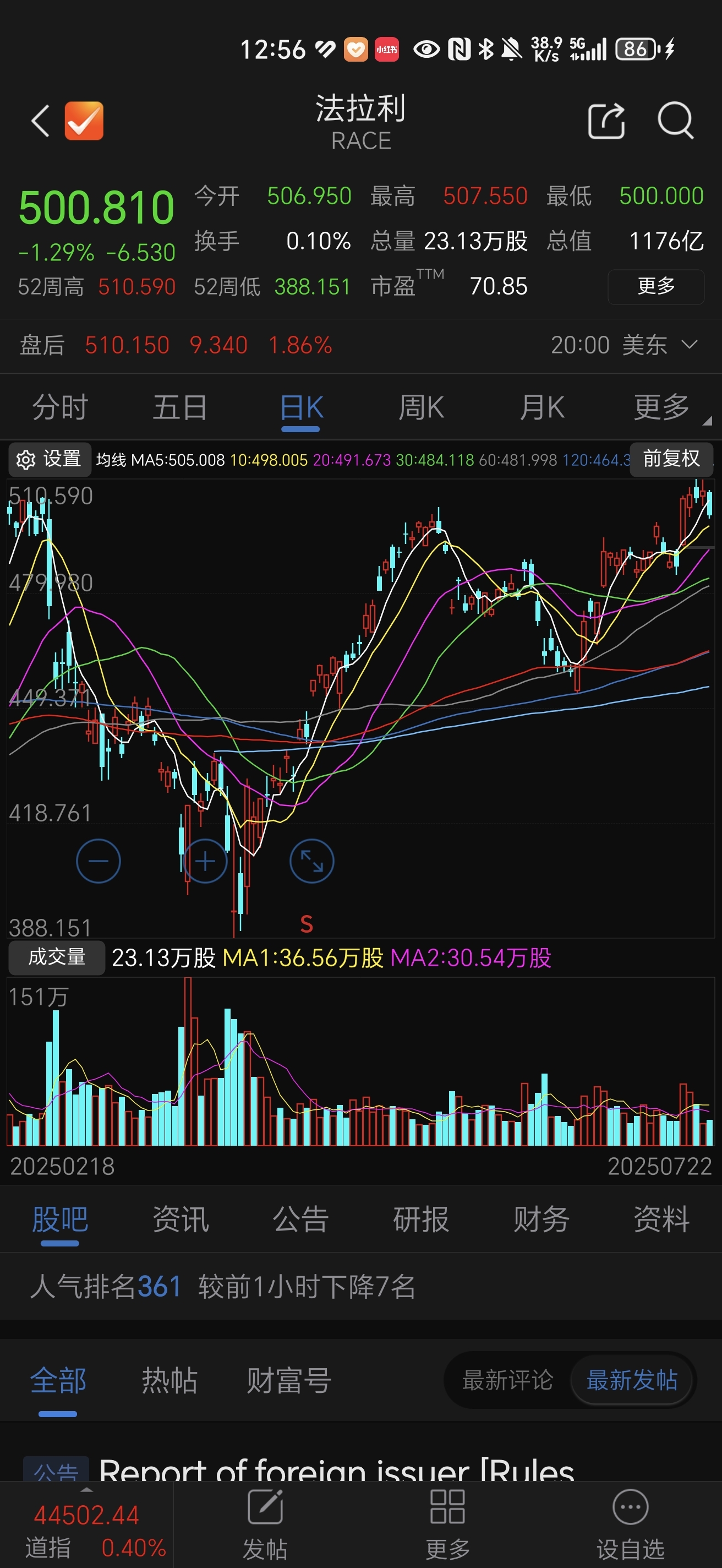This screenshot has height=1568, width=722.
Task: Tap the red S signal marker
Action: coord(307,924)
